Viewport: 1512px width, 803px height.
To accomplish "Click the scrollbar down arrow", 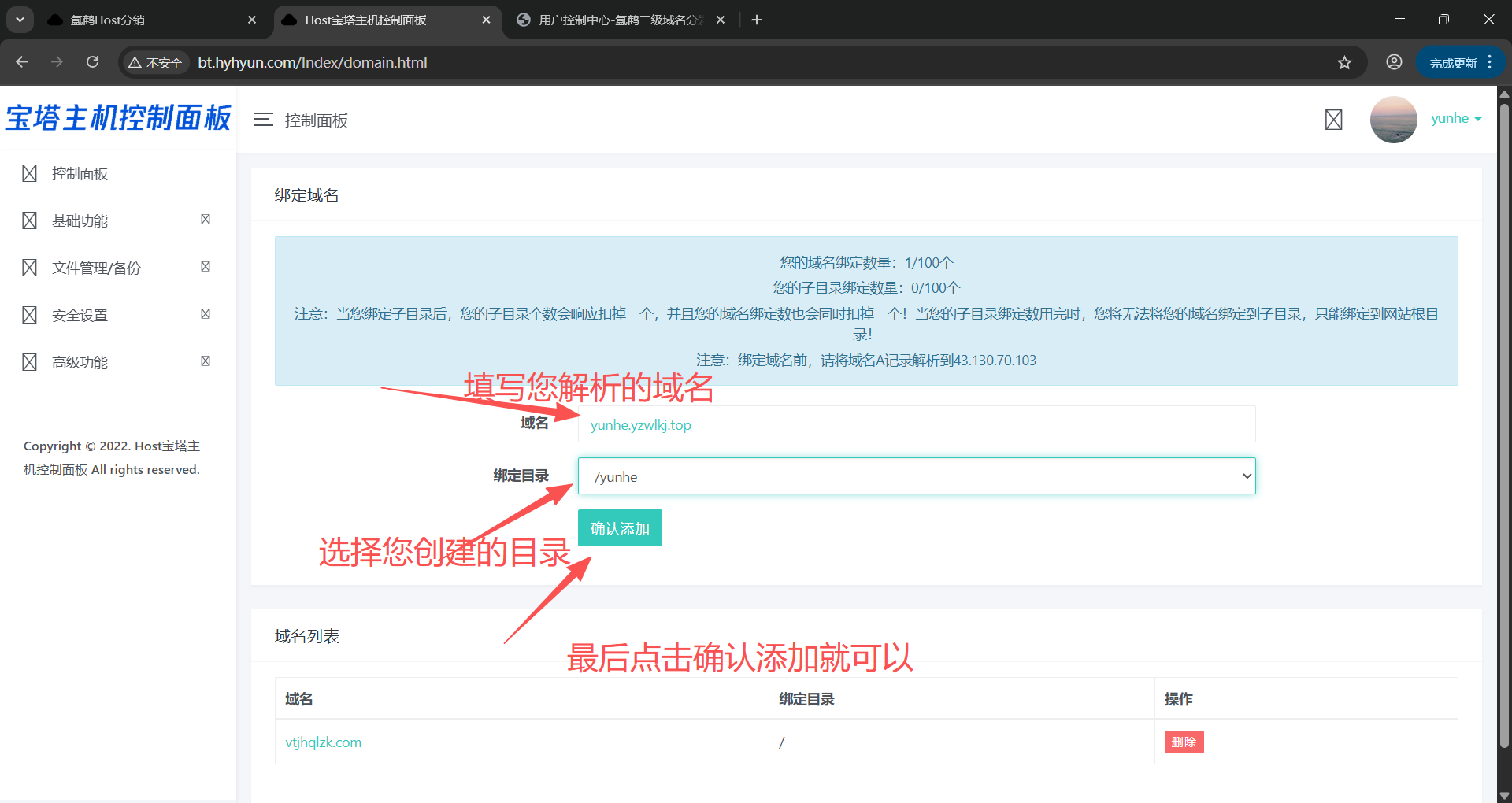I will (x=1504, y=796).
